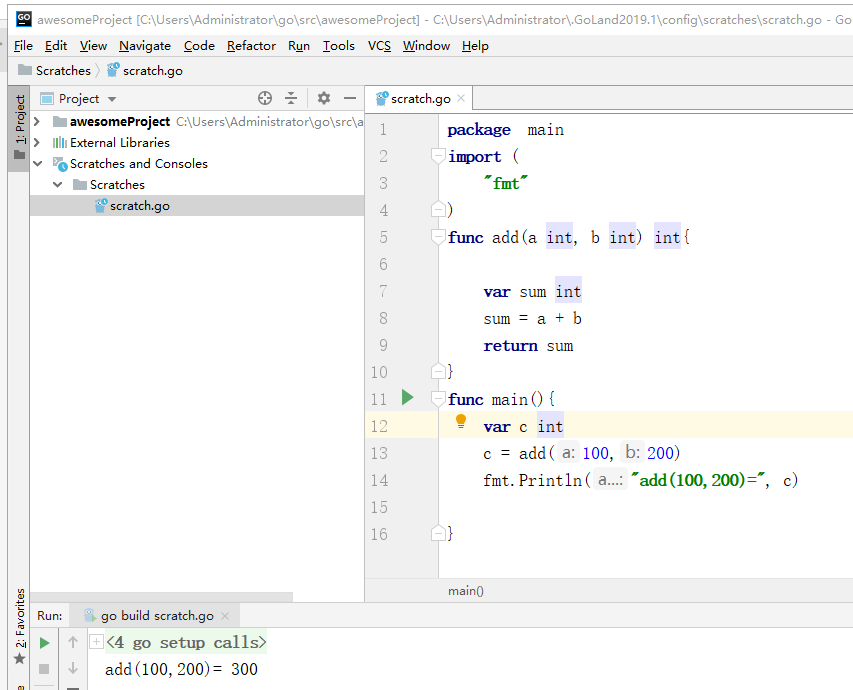Toggle the 1: Project side tool window

(20, 127)
